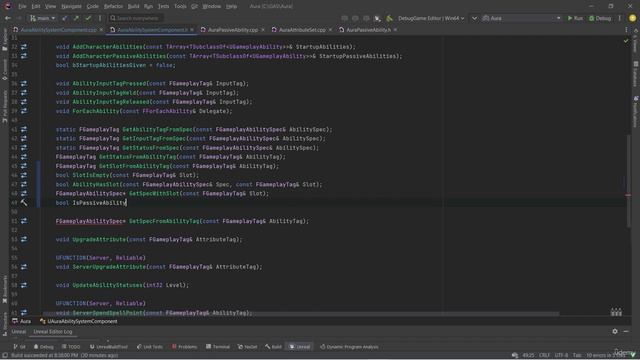This screenshot has width=640, height=360.
Task: Click the UAuraAbilitySystemComponent breadcrumb
Action: pos(78,322)
